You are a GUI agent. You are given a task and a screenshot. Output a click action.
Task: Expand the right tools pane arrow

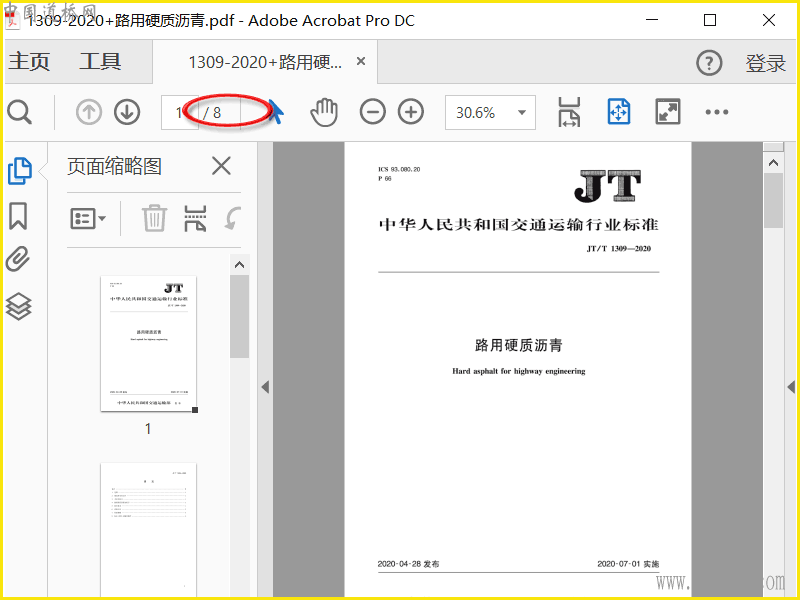[791, 387]
